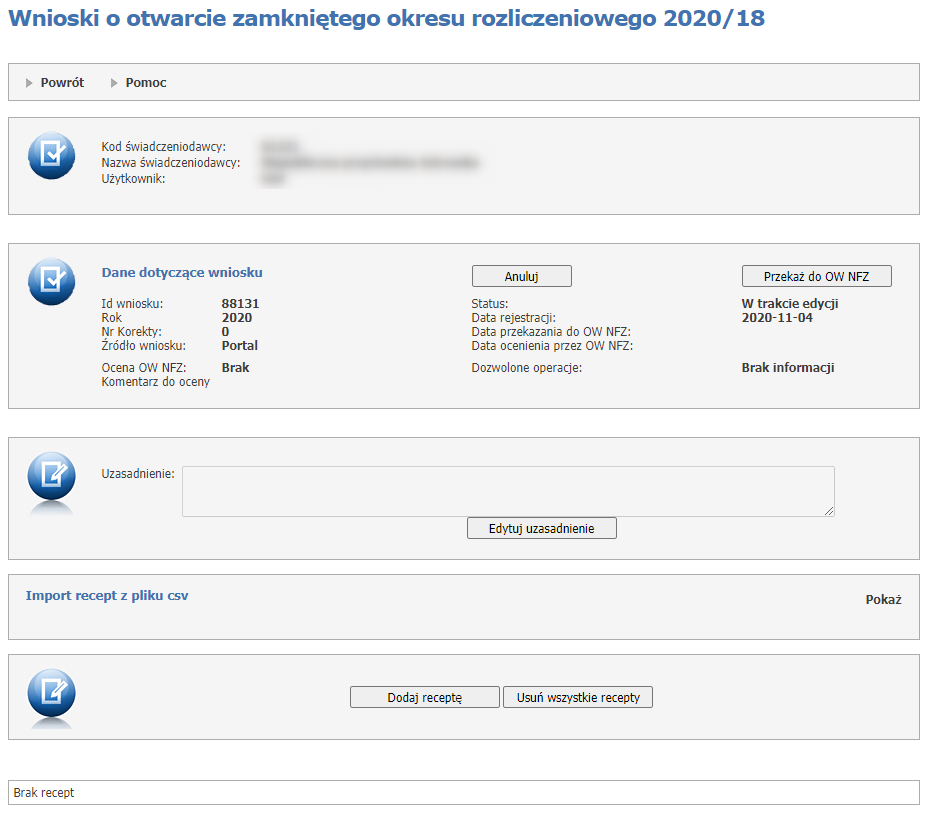Viewport: 927px width, 813px height.
Task: Focus the Uzasadnienie text area
Action: point(507,491)
